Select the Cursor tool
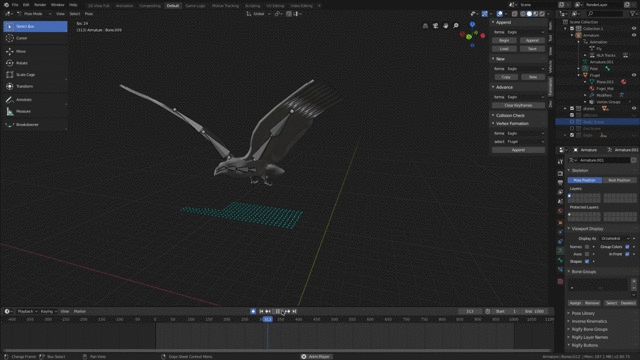 35,38
